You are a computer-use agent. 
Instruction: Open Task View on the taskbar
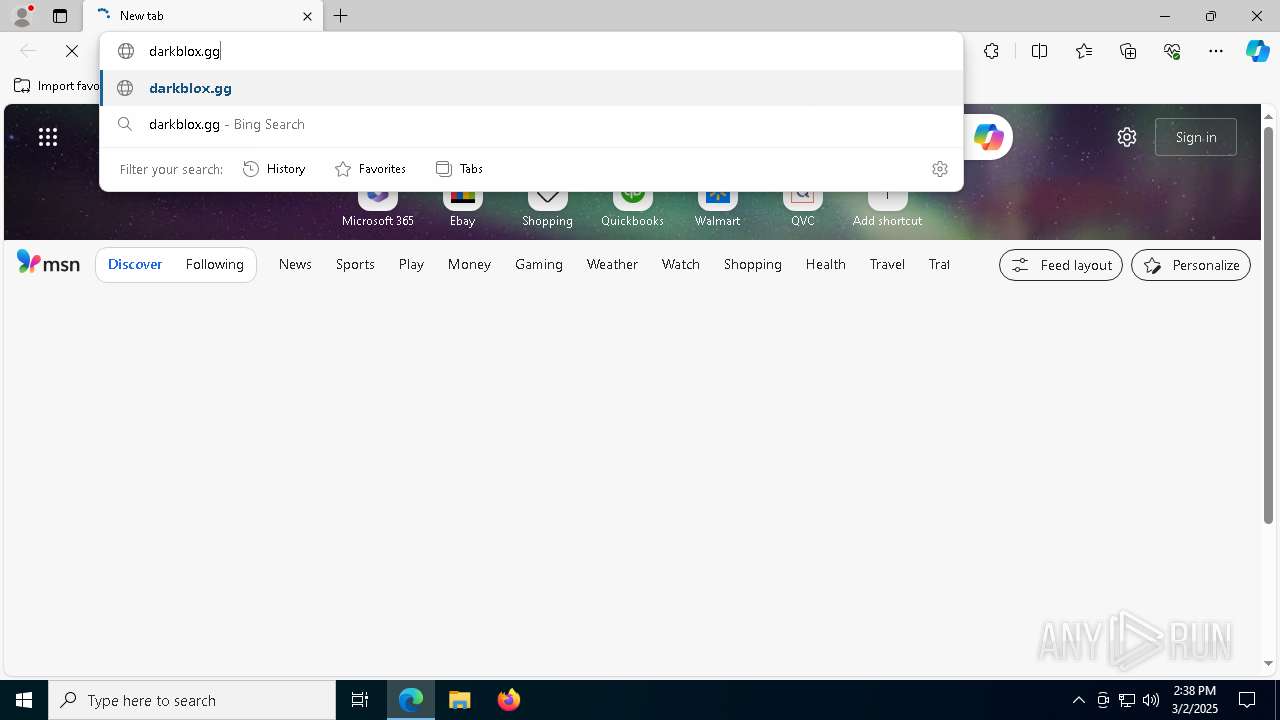360,700
